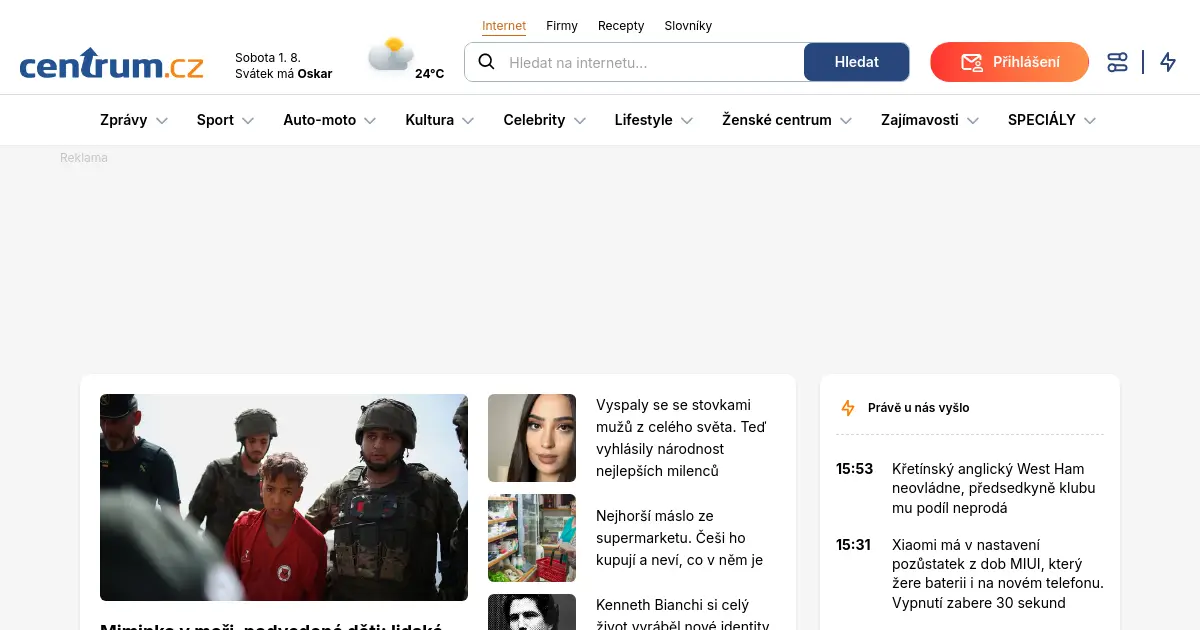Viewport: 1200px width, 630px height.
Task: Open the Zajímavosti section
Action: click(x=920, y=120)
